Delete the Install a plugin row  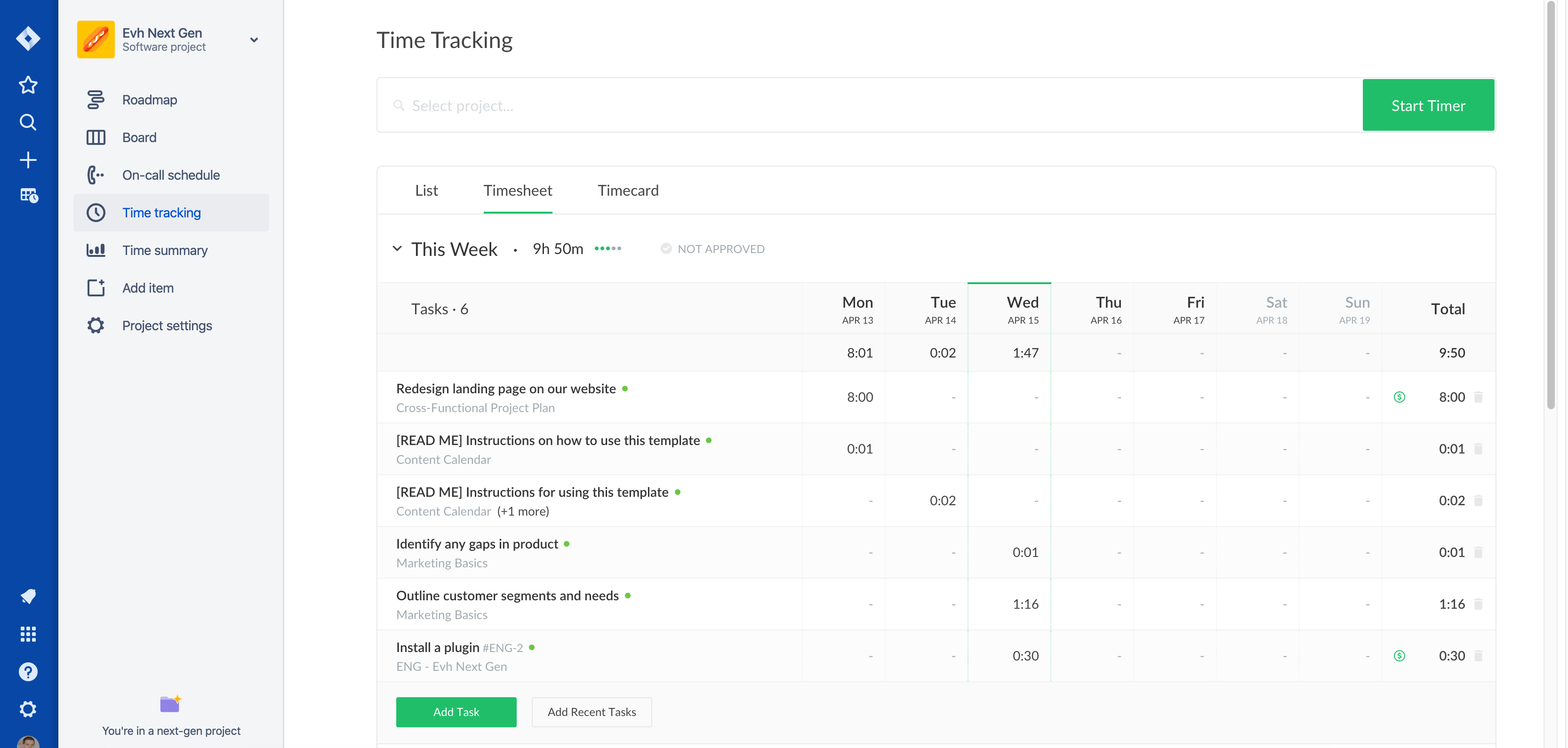click(1479, 656)
